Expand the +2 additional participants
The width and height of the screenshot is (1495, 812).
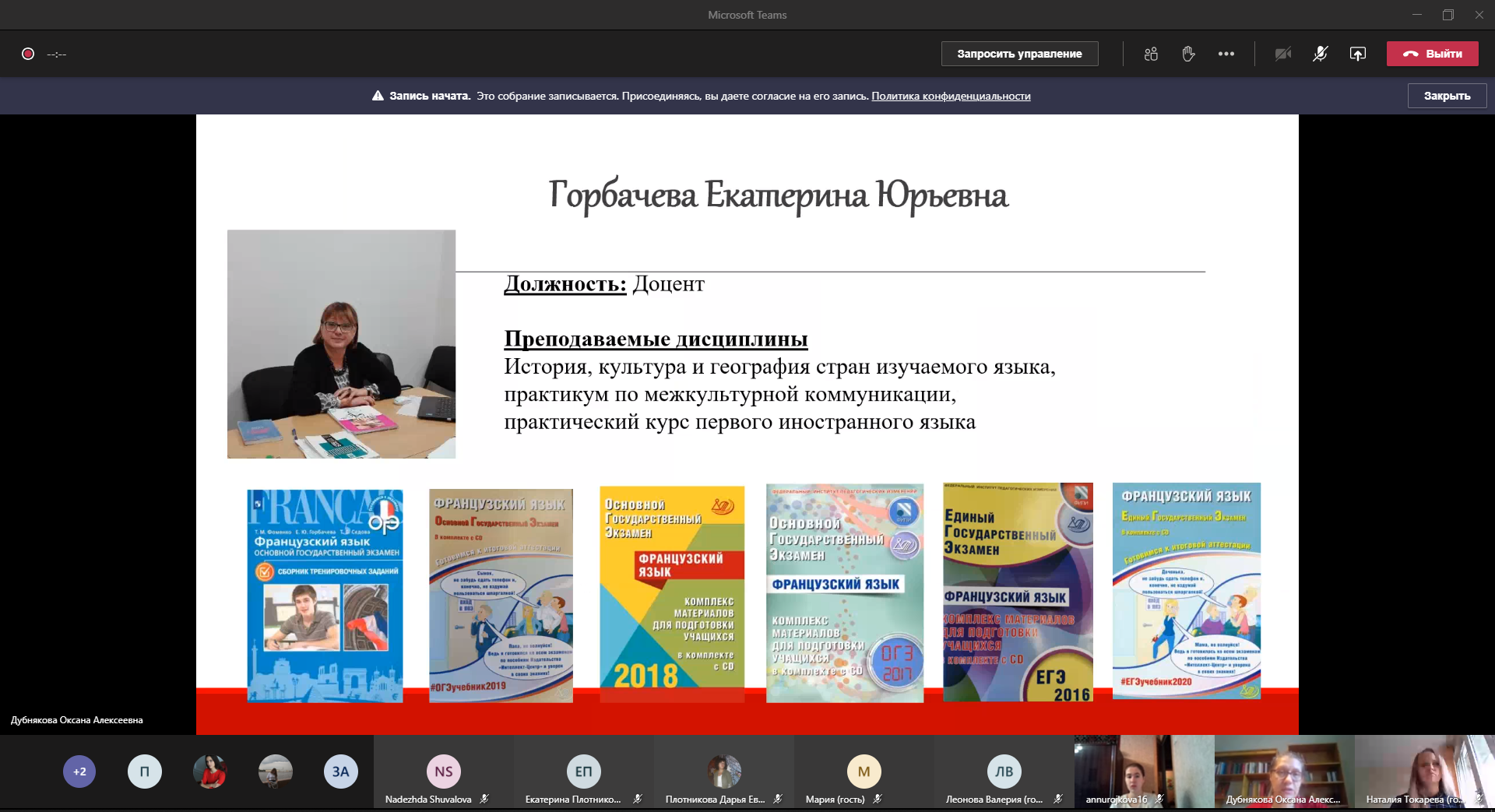click(79, 772)
